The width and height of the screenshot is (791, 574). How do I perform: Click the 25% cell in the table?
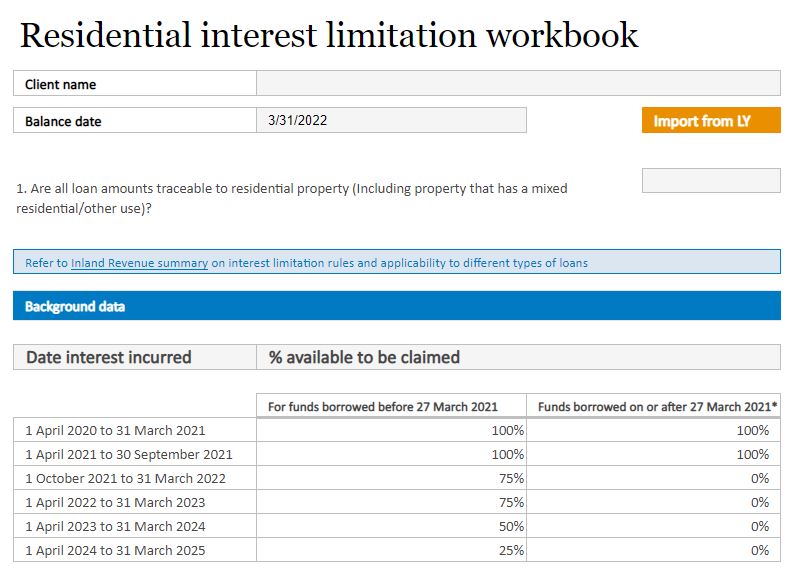point(391,550)
